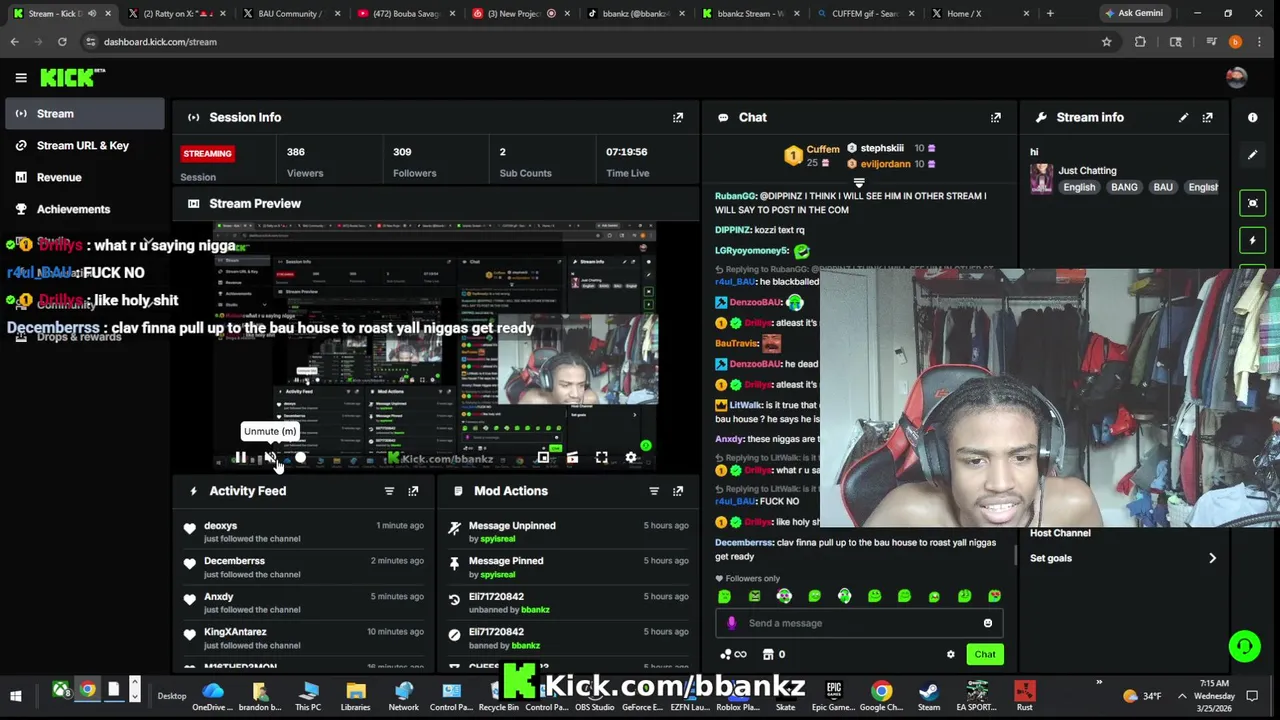Screen dimensions: 1280x720
Task: Bookmark this page with the star icon
Action: (x=1106, y=42)
